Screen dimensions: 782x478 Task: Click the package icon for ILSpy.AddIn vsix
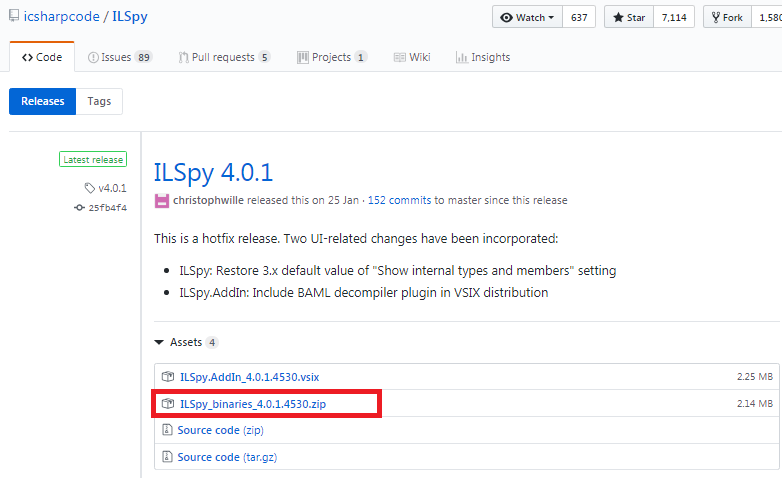(168, 376)
